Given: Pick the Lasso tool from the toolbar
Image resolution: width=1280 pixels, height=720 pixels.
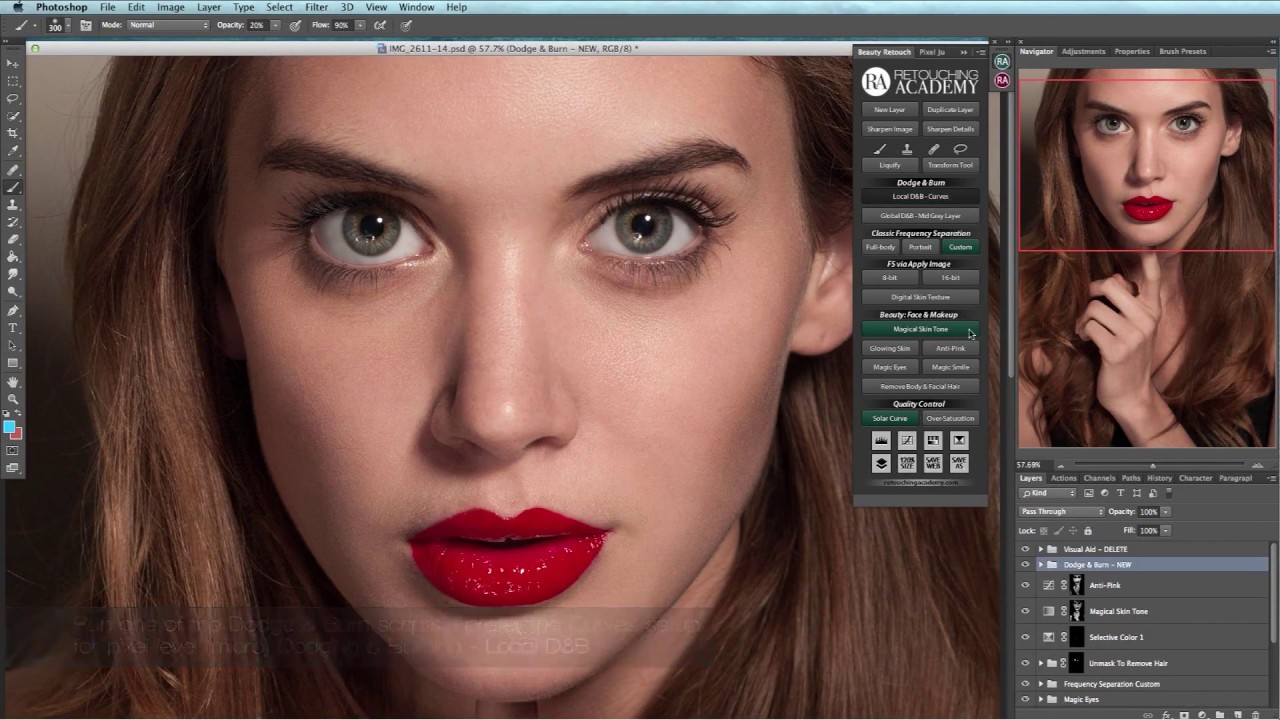Looking at the screenshot, I should [13, 98].
